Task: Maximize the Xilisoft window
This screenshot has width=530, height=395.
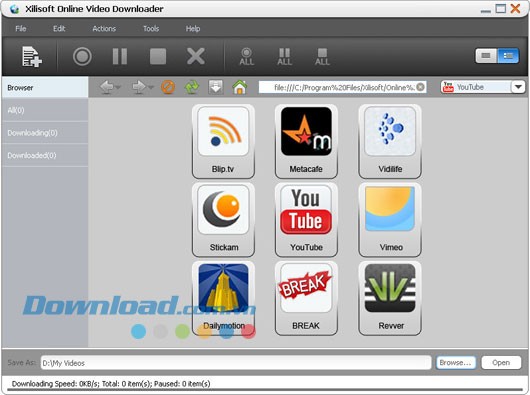Action: (x=501, y=8)
